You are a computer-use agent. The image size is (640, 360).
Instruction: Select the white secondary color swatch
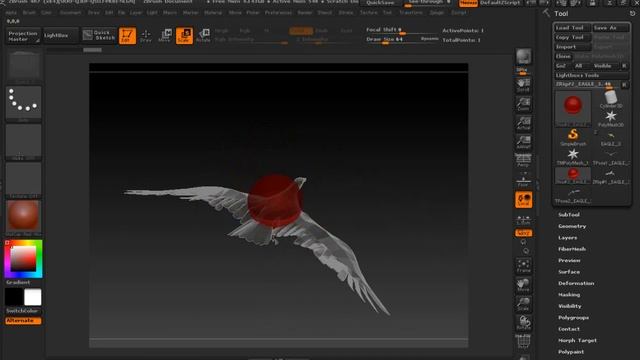[33, 297]
